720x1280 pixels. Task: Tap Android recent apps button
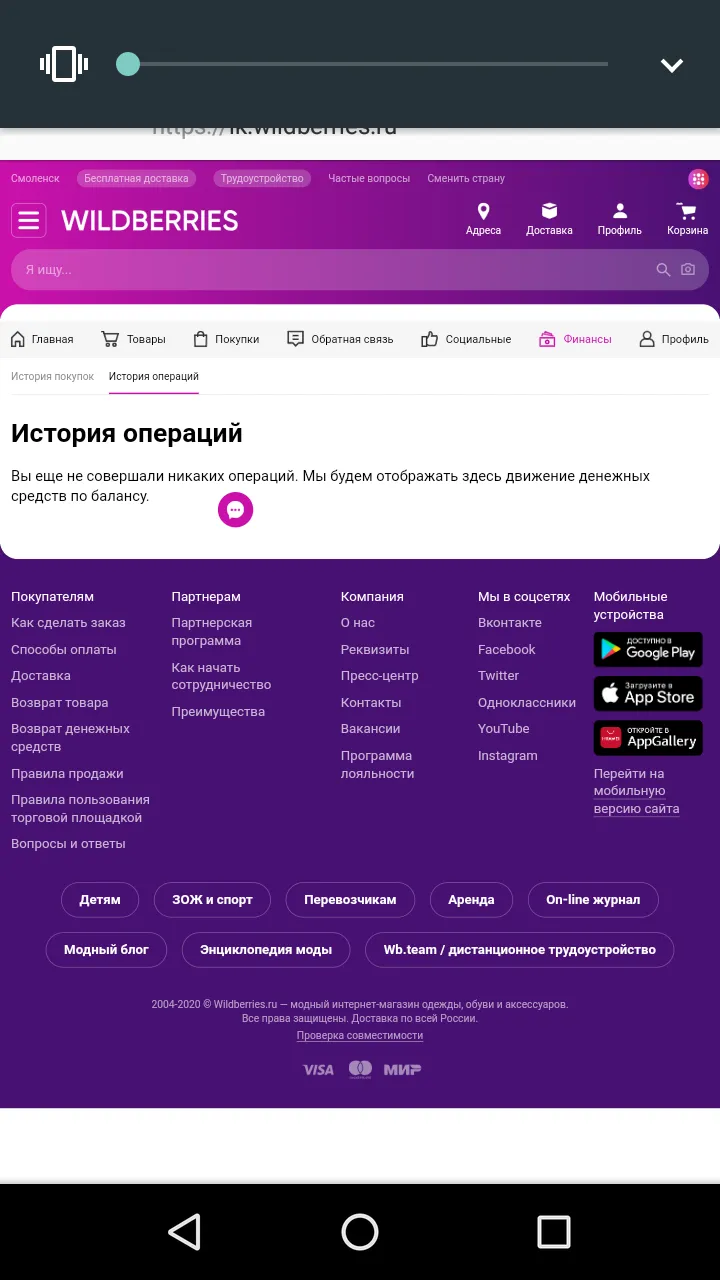(553, 1232)
